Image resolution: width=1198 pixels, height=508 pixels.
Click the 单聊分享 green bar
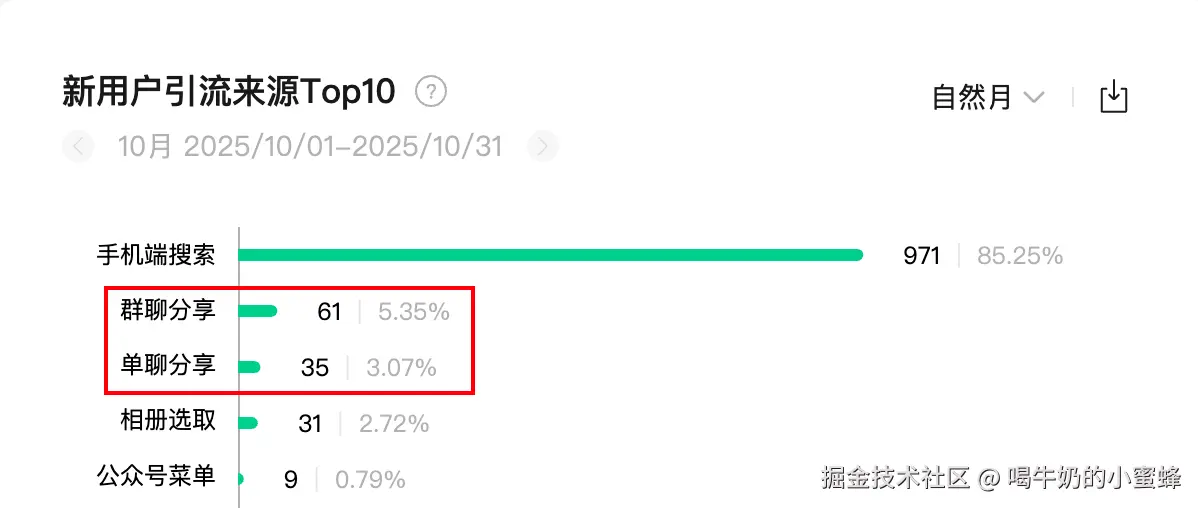click(249, 367)
